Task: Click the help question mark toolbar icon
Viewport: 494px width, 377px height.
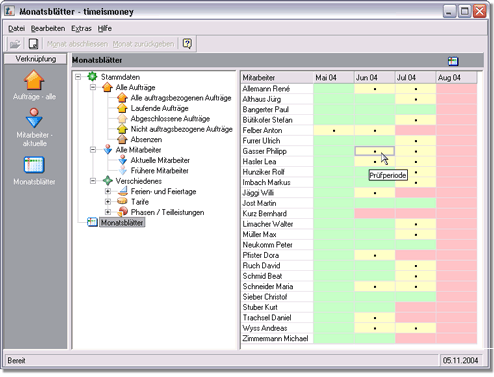Action: point(187,44)
